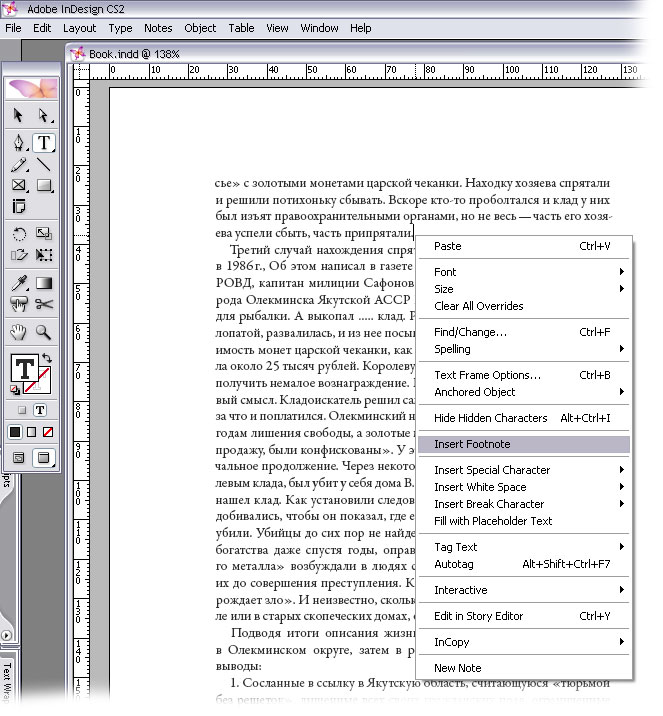This screenshot has width=663, height=716.
Task: Click the swap fill and stroke arrow
Action: point(47,358)
